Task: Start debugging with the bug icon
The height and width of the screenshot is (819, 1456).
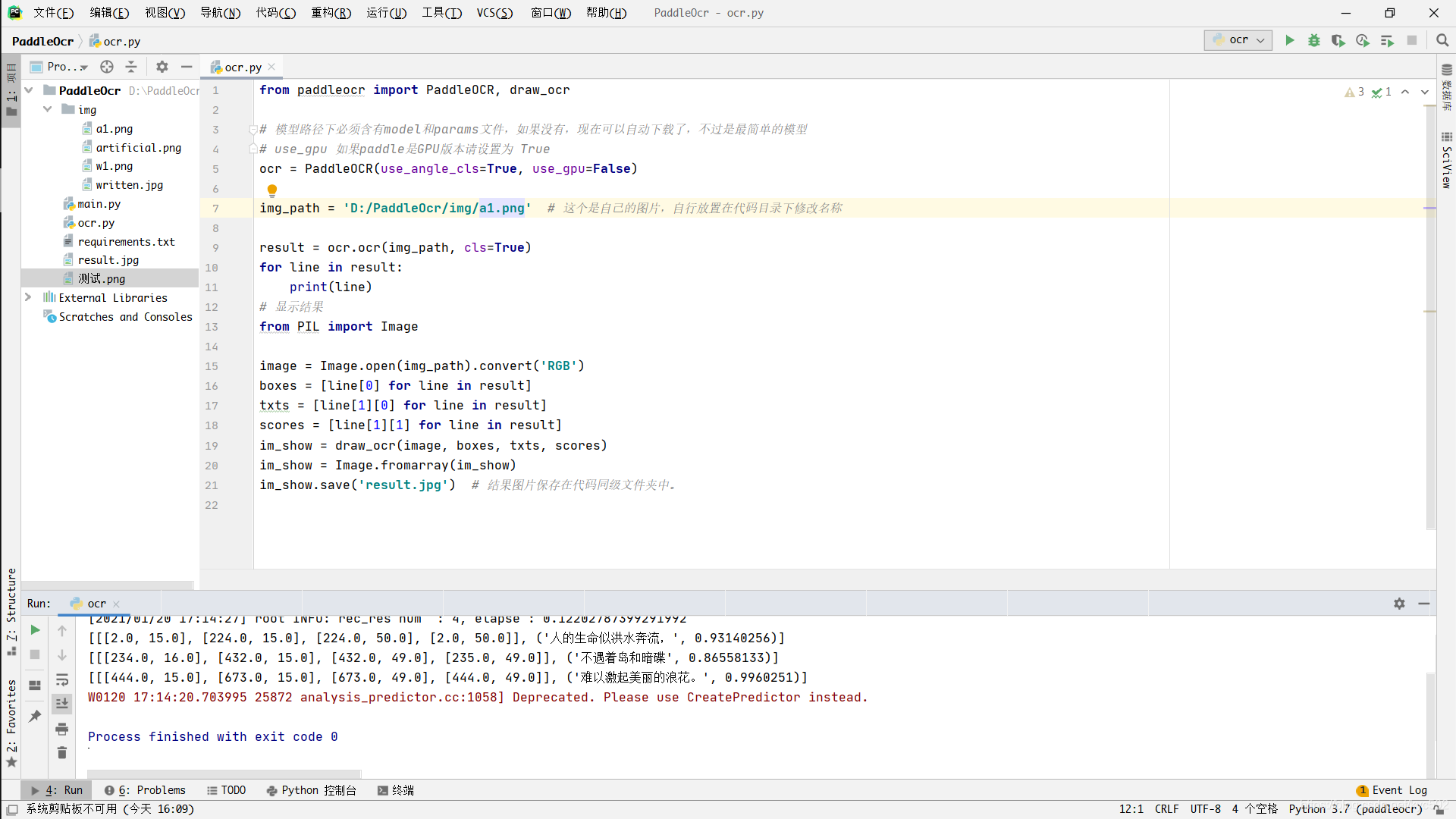Action: pyautogui.click(x=1314, y=40)
